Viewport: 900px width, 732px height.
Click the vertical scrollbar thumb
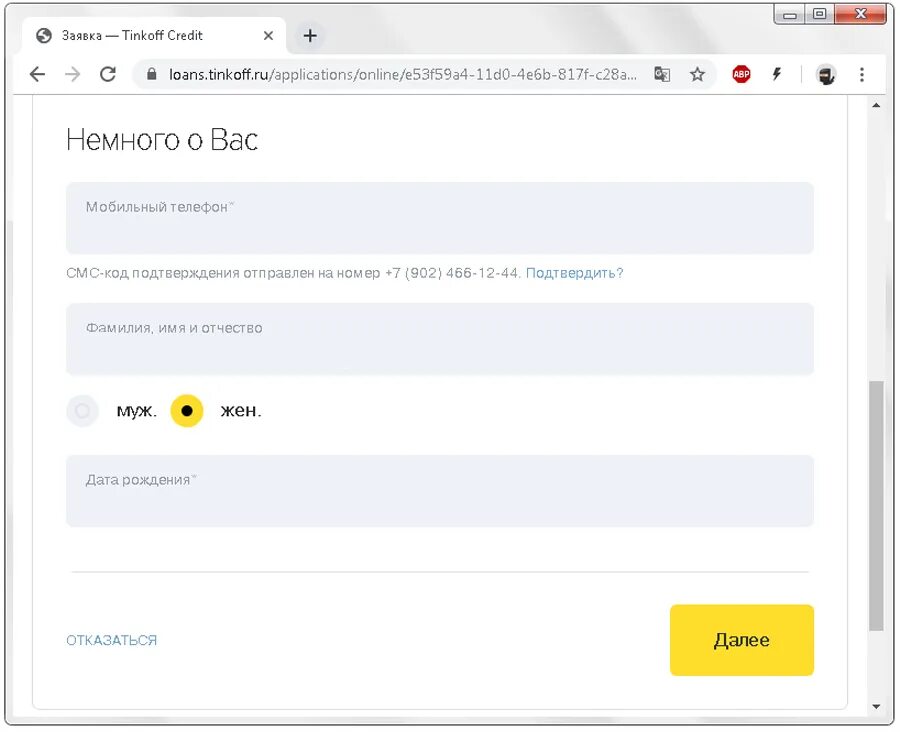pos(876,505)
